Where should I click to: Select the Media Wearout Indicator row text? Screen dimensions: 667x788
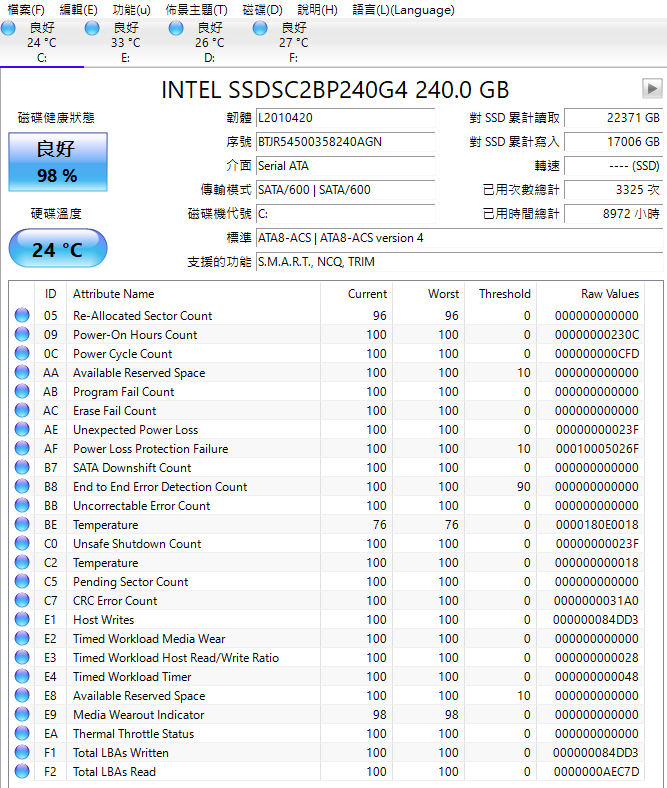(x=139, y=715)
